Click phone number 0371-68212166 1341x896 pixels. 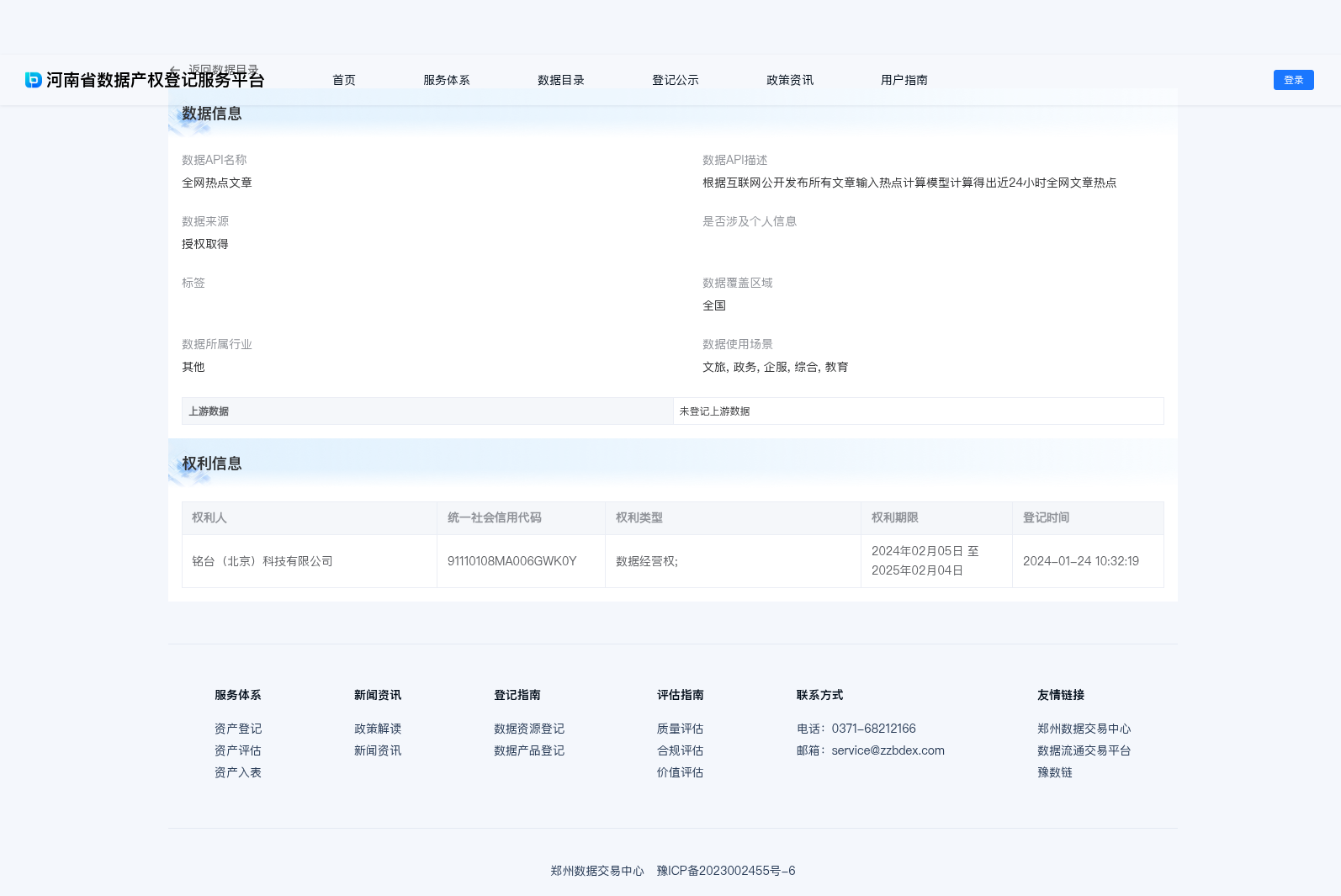point(874,729)
